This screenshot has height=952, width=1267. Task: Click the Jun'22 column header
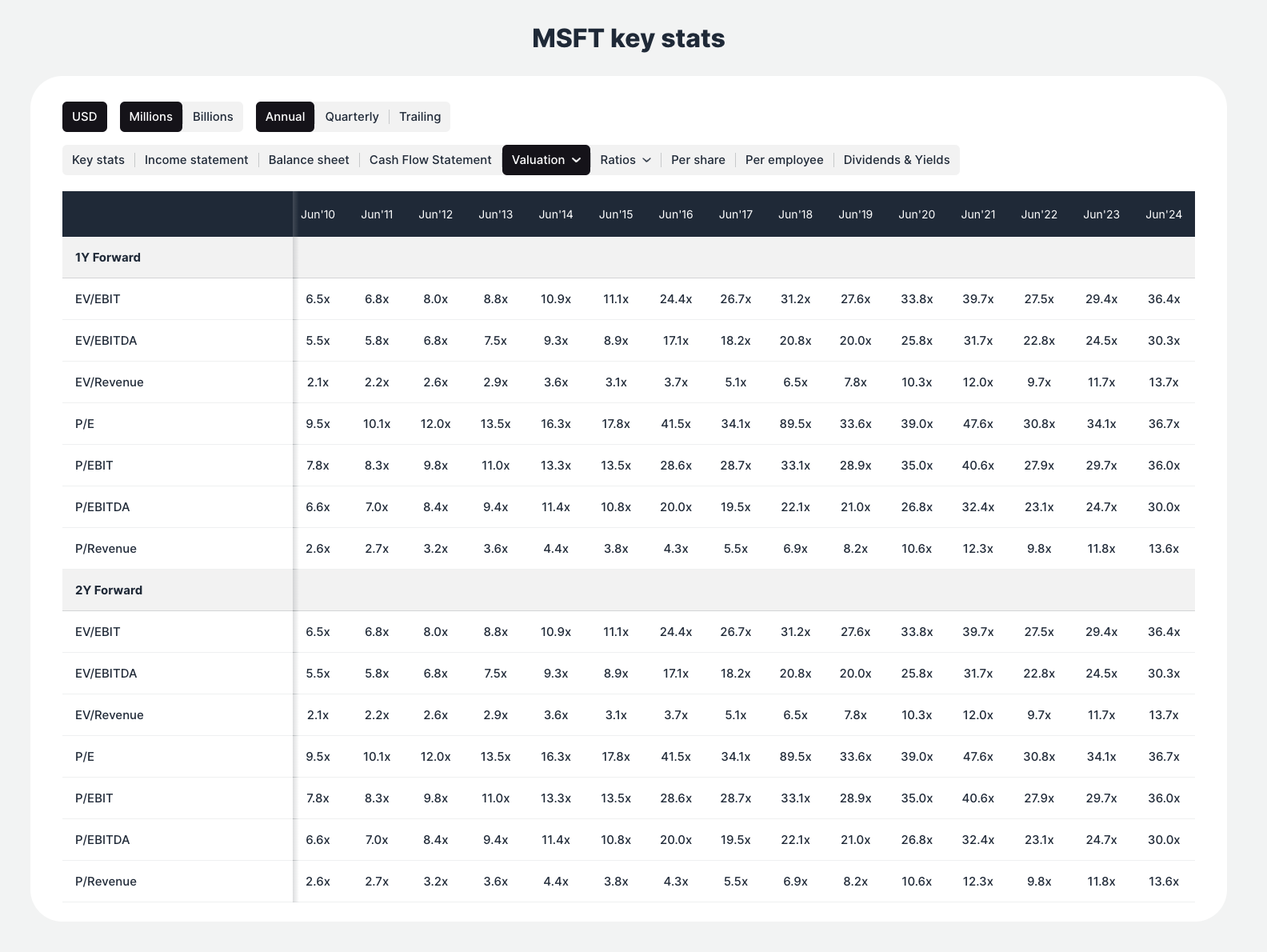pos(1039,214)
